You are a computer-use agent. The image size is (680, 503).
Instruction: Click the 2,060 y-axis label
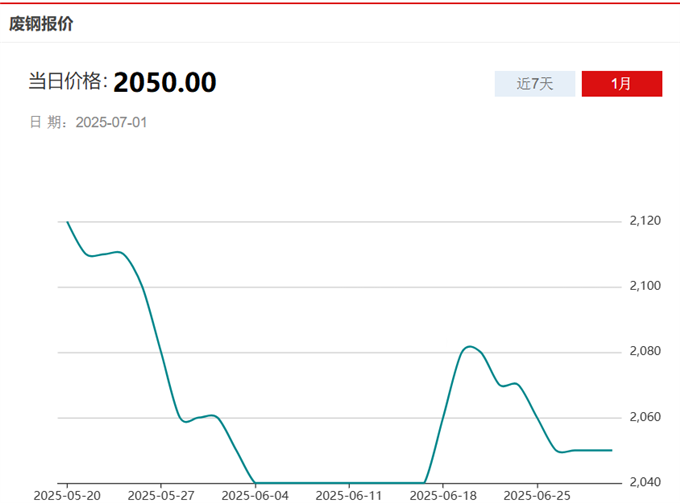(x=645, y=417)
